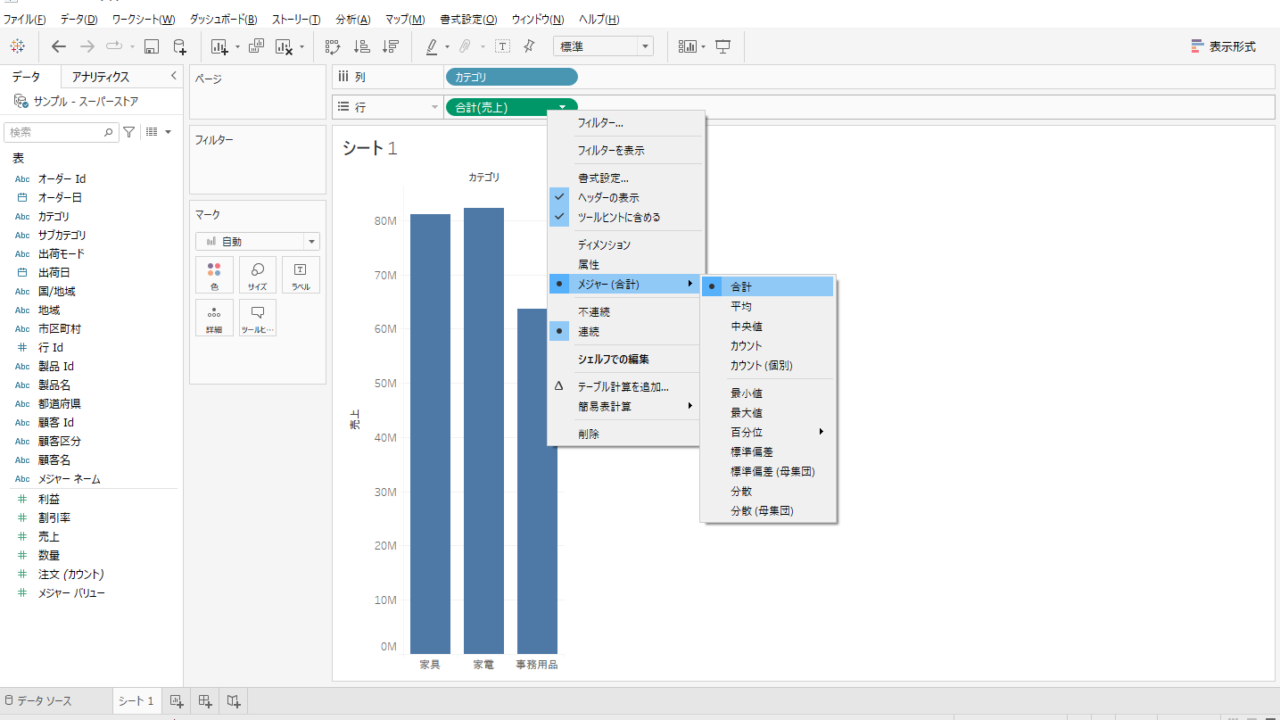Collapse the data pane side arrow
1280x720 pixels.
point(173,76)
